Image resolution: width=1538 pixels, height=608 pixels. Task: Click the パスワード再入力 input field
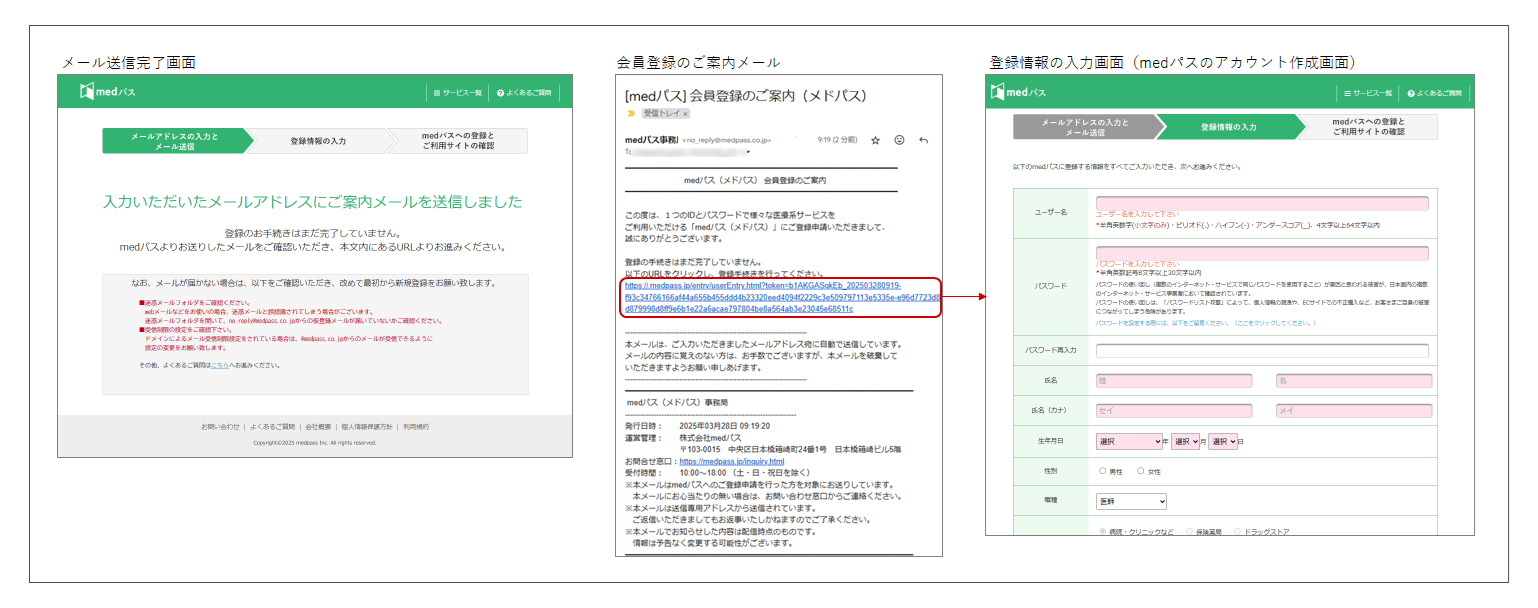coord(1262,351)
